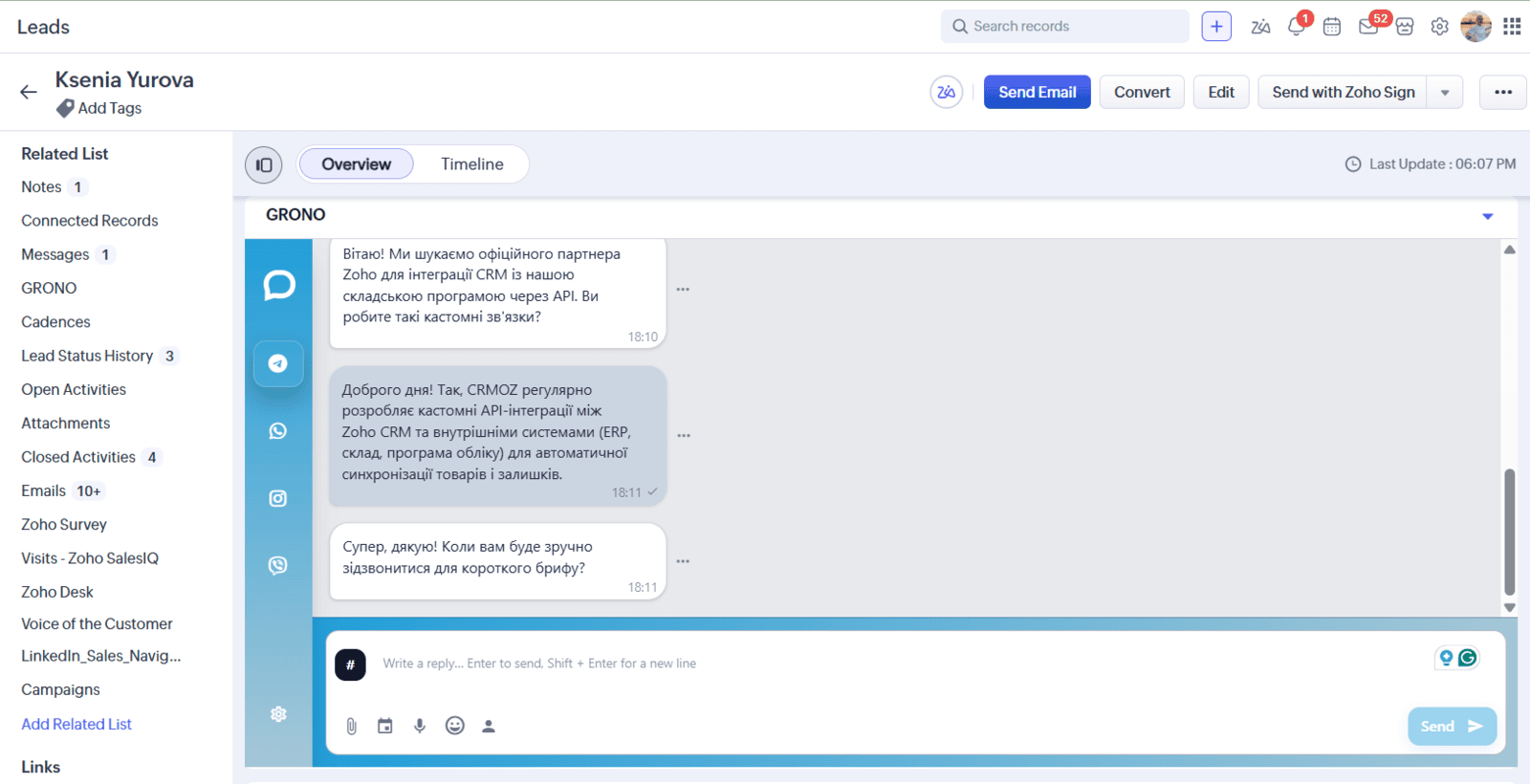Open the setup gear icon in top bar
1530x784 pixels.
[x=1440, y=27]
